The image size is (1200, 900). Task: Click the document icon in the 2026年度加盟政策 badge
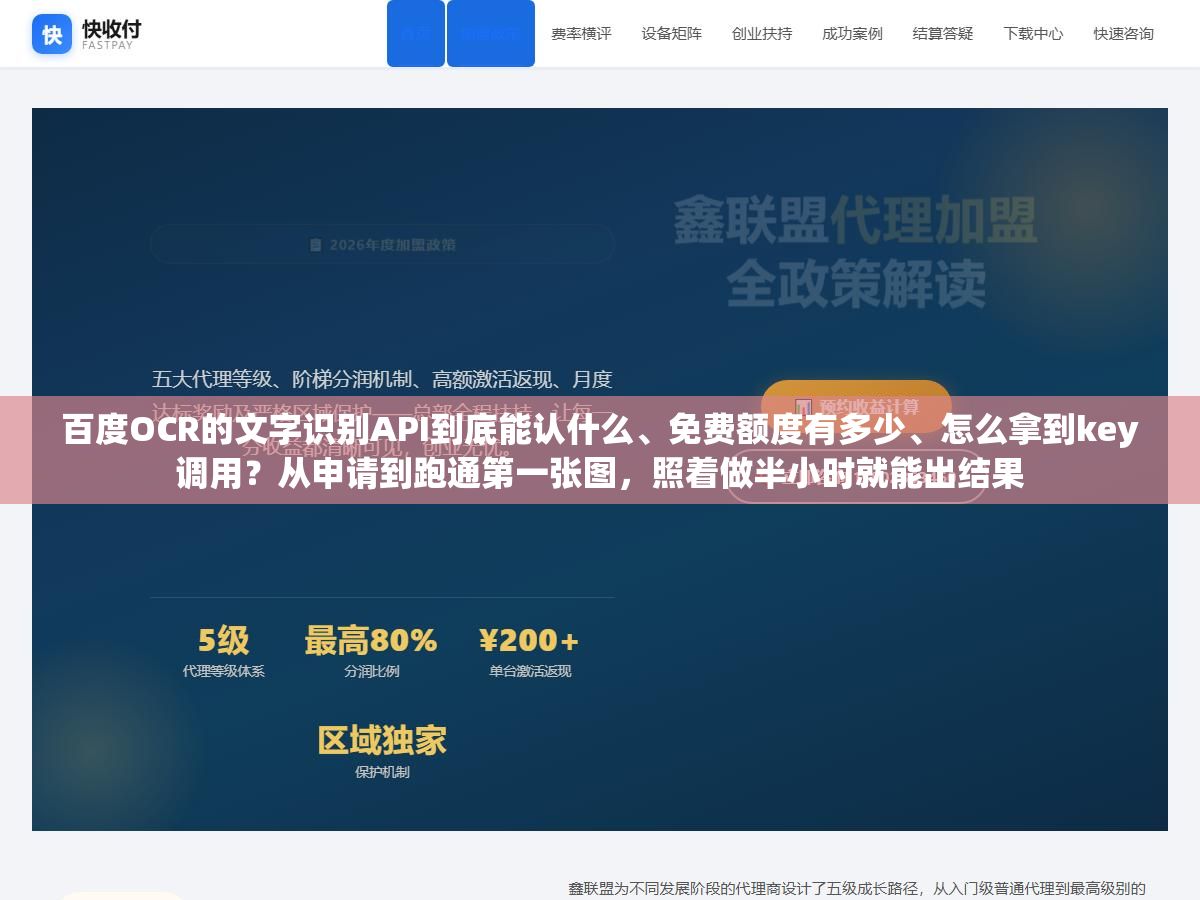[x=316, y=244]
